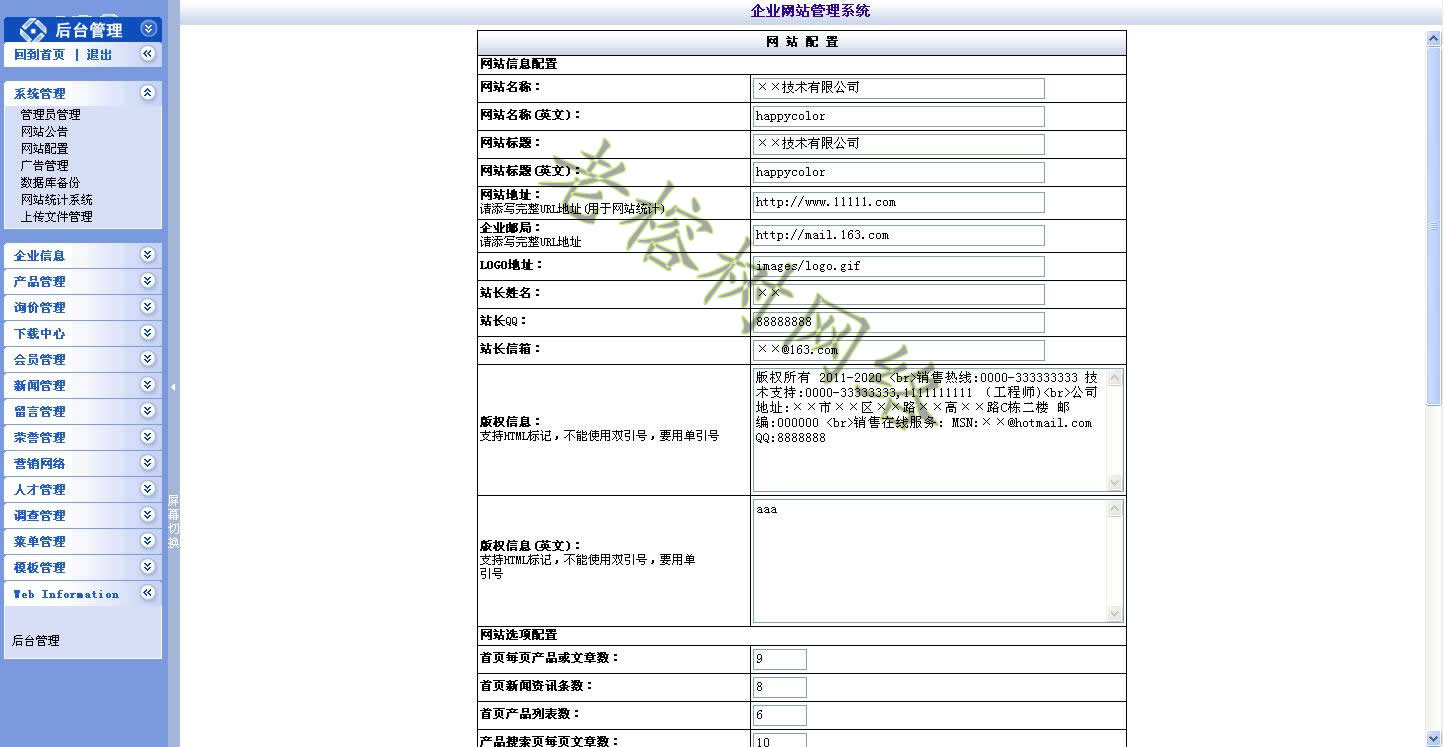This screenshot has height=747, width=1444.
Task: Edit the 企业邮局 URL field
Action: pyautogui.click(x=898, y=235)
